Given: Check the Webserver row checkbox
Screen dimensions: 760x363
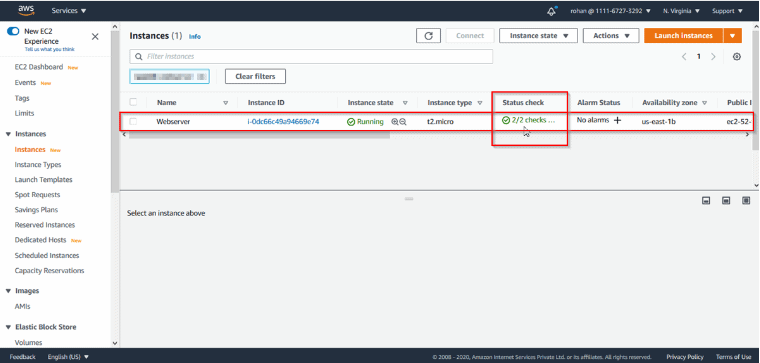Looking at the screenshot, I should tap(133, 122).
